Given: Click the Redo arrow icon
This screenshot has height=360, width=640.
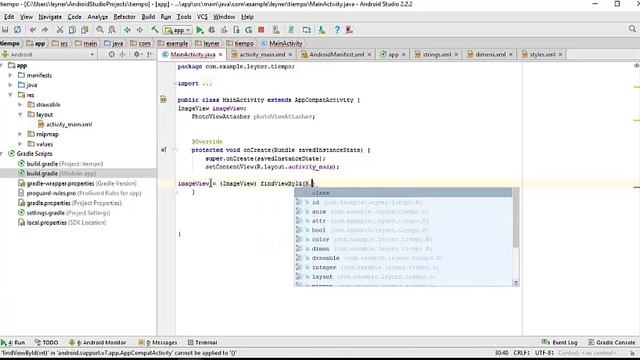Looking at the screenshot, I should pyautogui.click(x=44, y=30).
